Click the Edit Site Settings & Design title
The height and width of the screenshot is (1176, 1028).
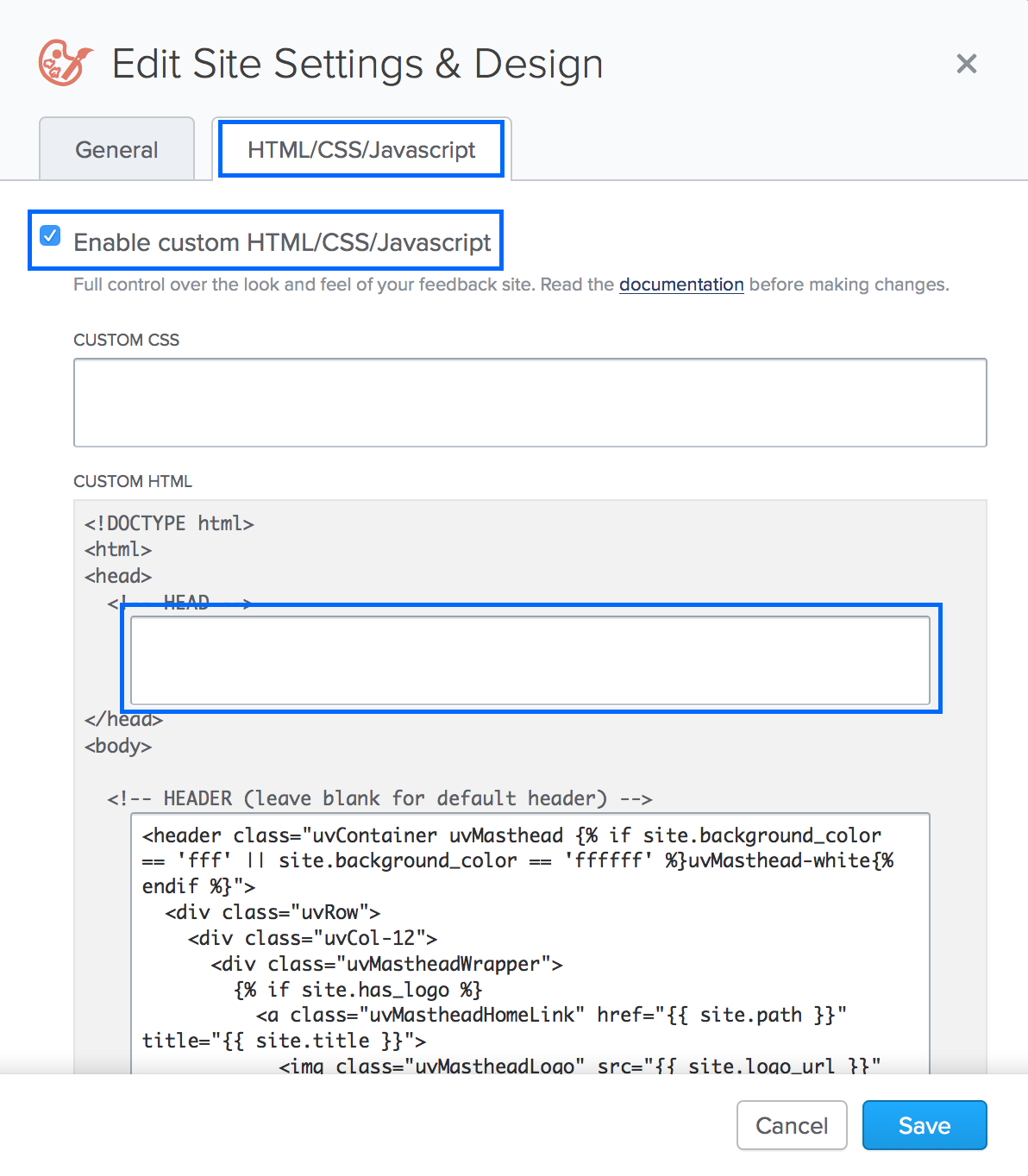tap(357, 64)
